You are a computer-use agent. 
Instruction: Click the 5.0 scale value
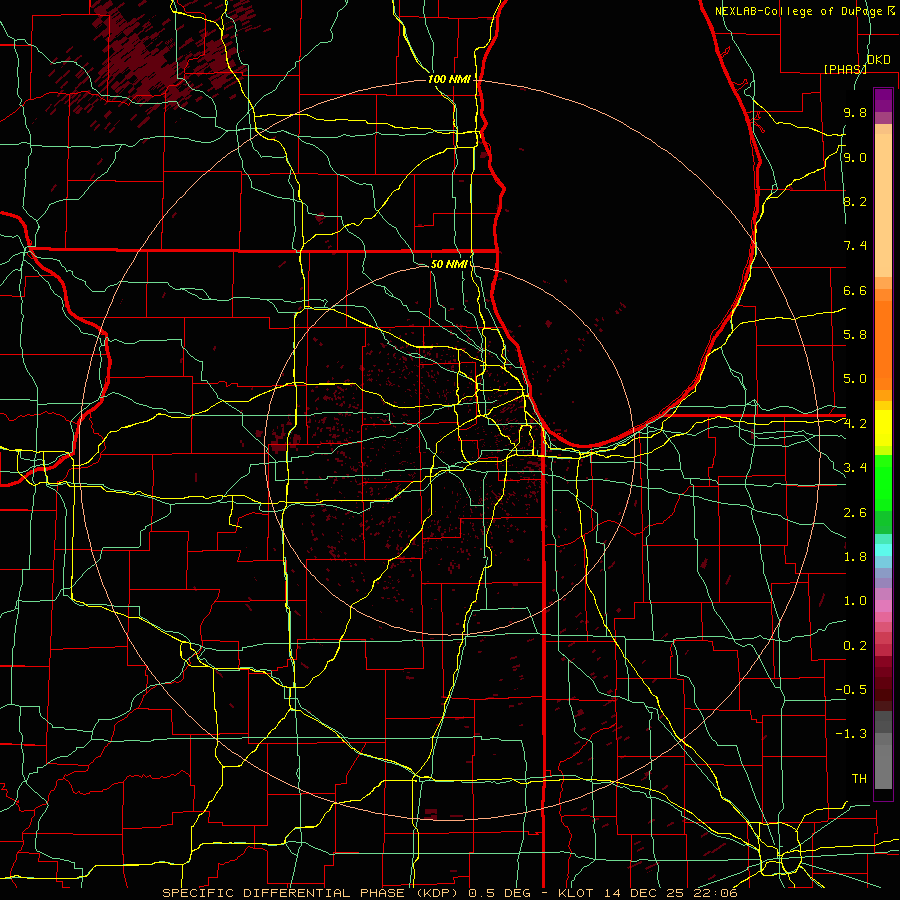855,379
